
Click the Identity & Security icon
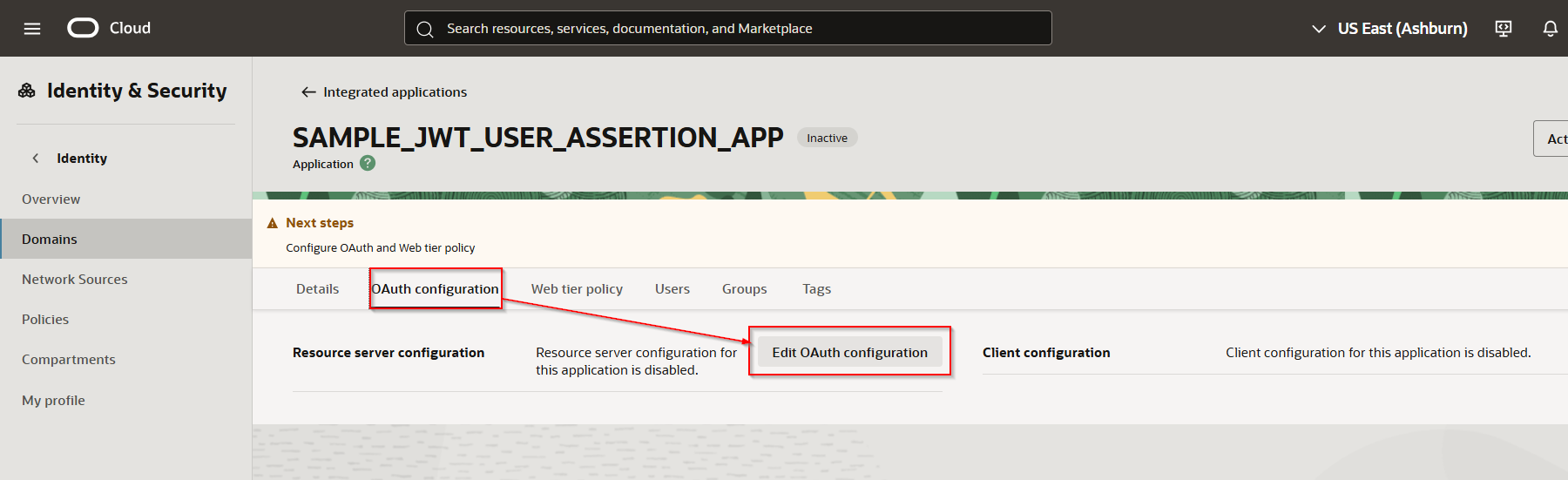click(27, 91)
